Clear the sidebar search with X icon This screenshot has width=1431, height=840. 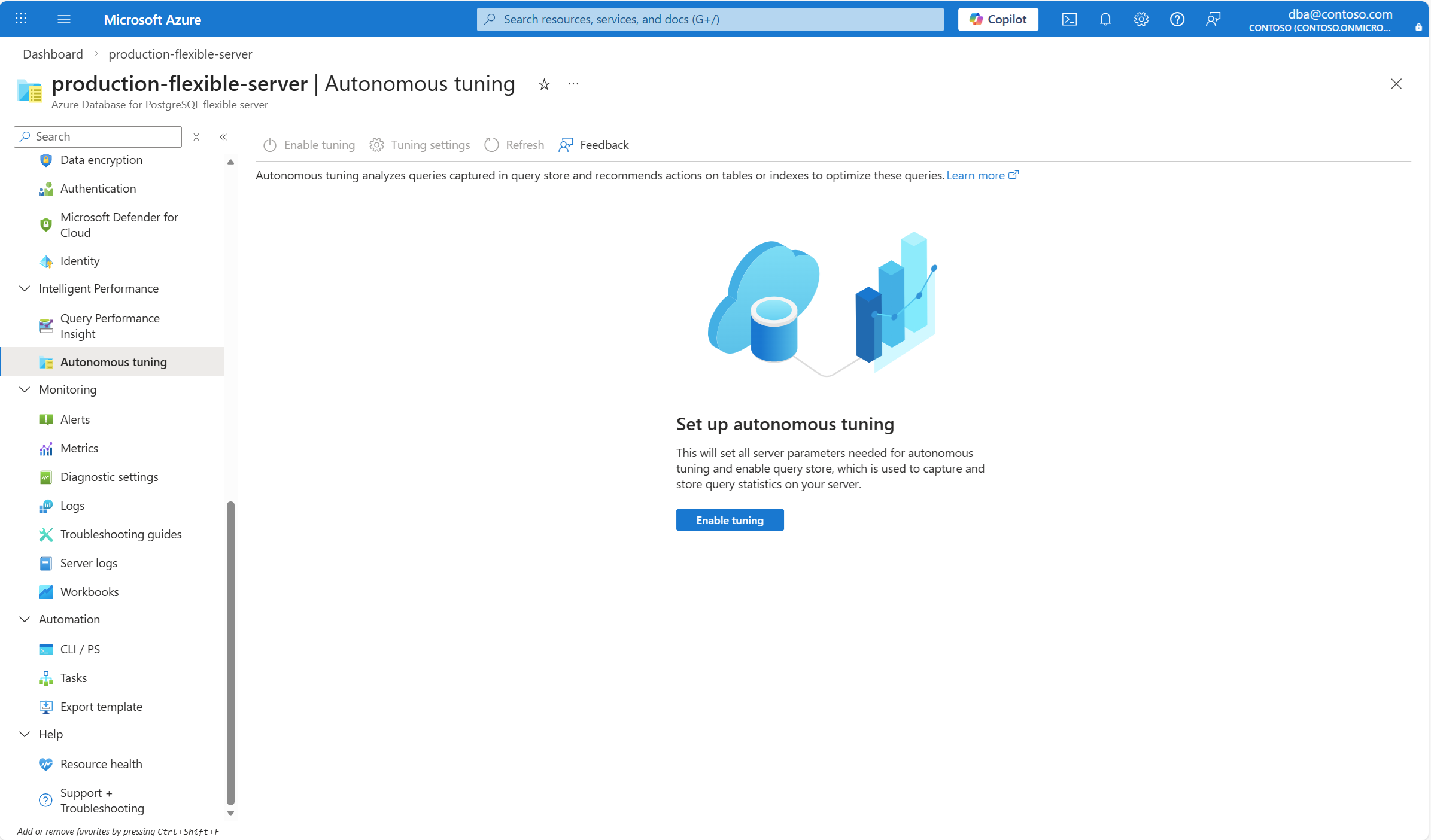(196, 137)
